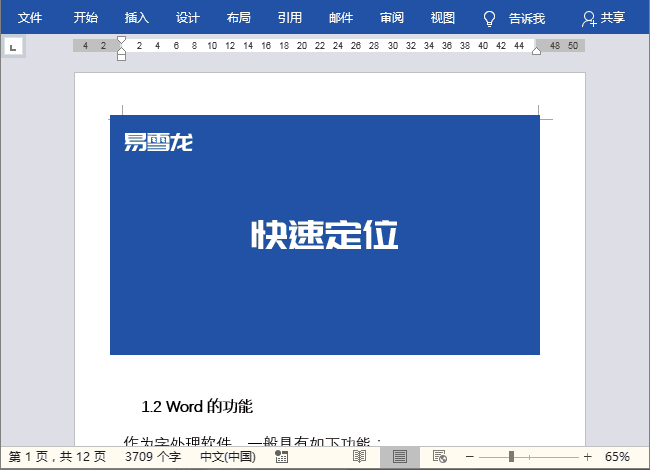Click the 共享 share button
The image size is (650, 470).
click(x=604, y=18)
